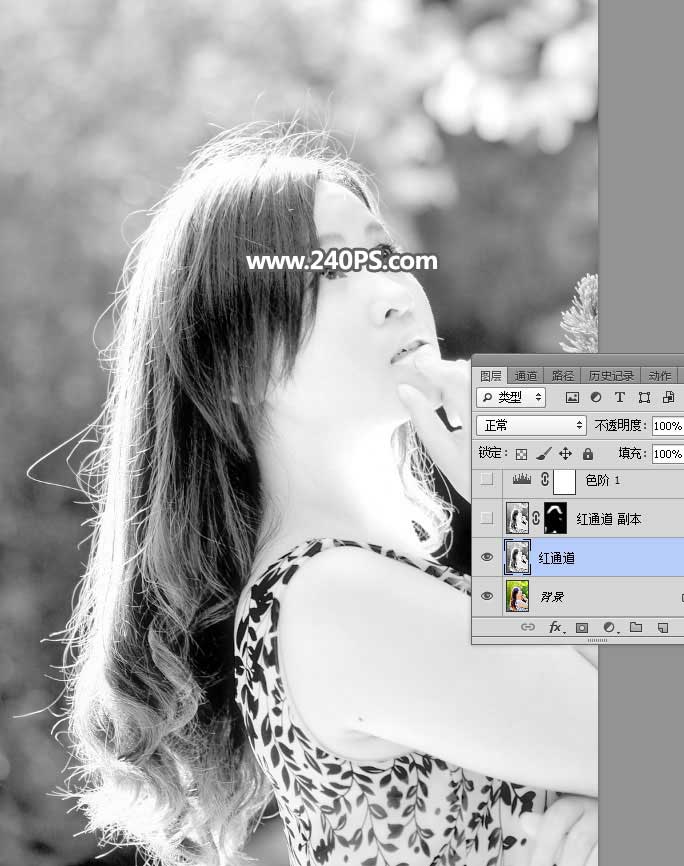Click lock transparent pixels icon
Screen dimensions: 684x866
(521, 453)
